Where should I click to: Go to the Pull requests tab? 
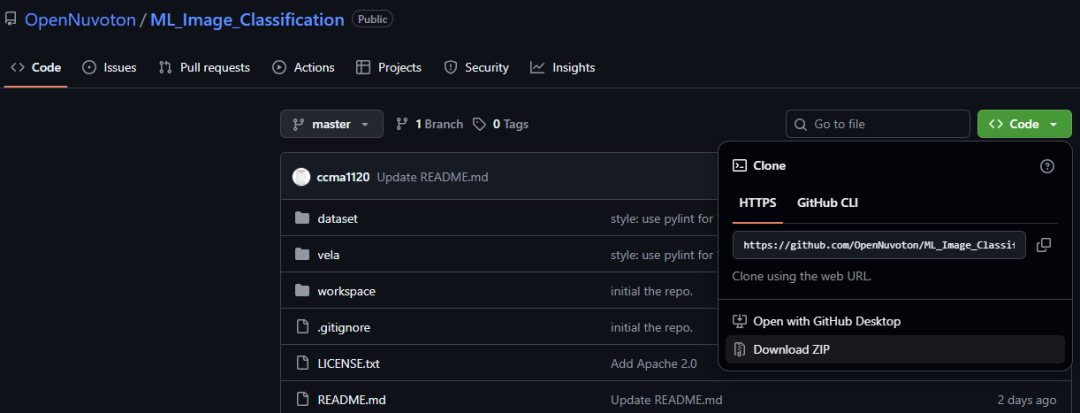pyautogui.click(x=204, y=67)
